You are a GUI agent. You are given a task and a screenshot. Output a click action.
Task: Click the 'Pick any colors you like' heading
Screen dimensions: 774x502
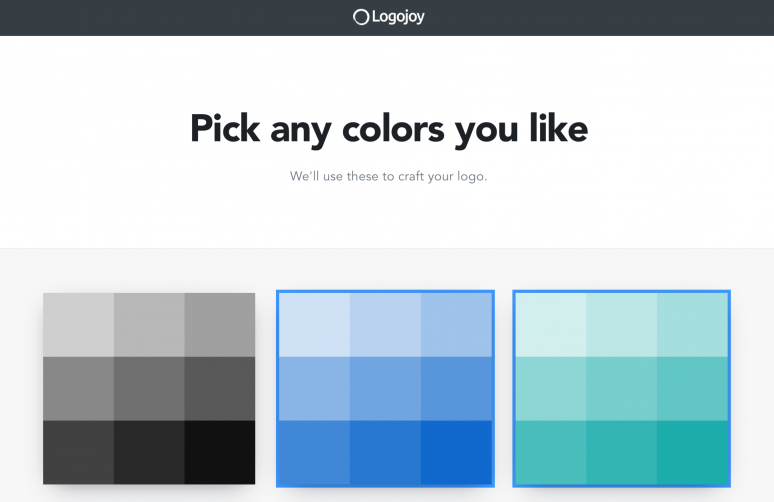389,129
